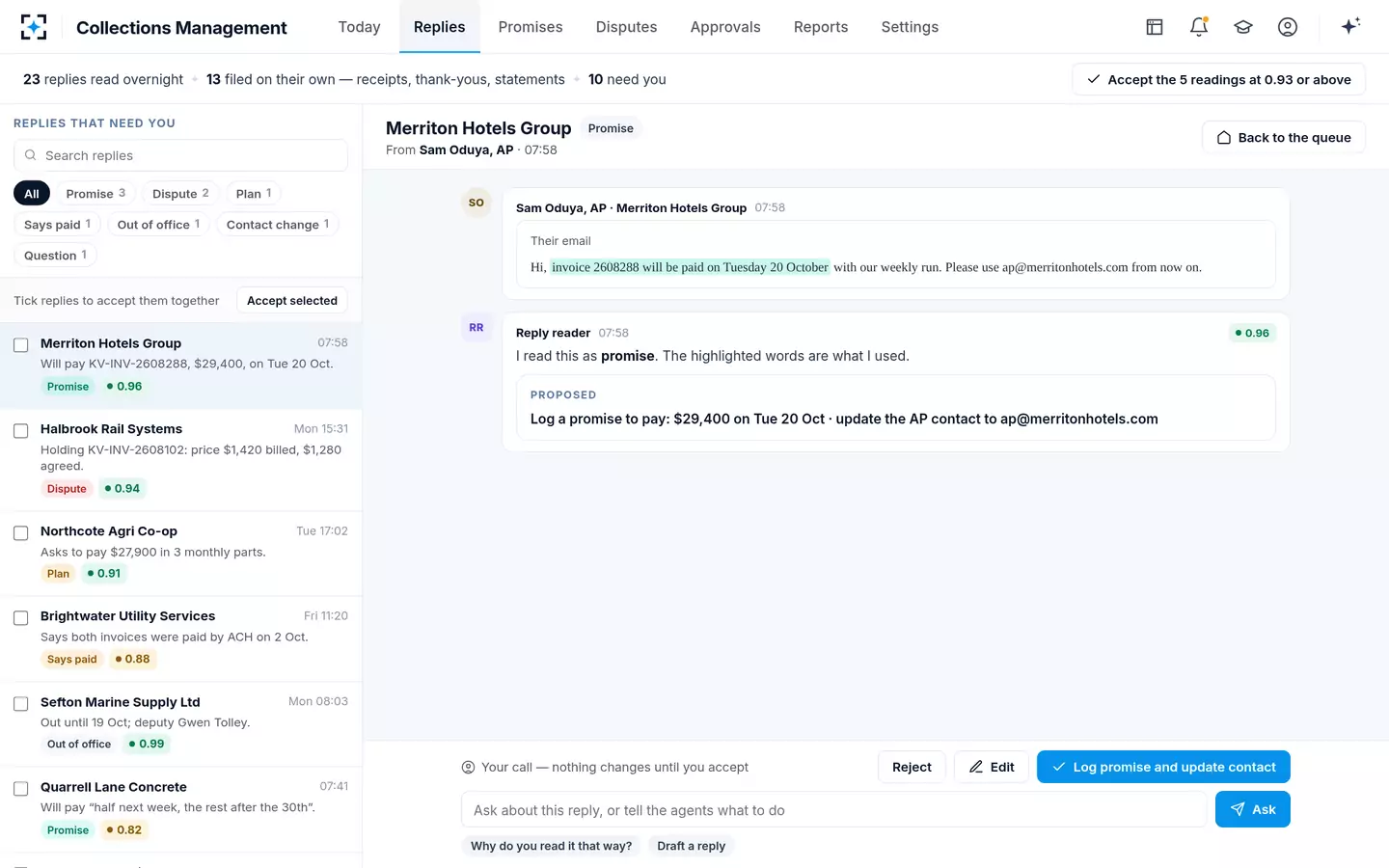
Task: Open the layout panel icon in header
Action: (1155, 27)
